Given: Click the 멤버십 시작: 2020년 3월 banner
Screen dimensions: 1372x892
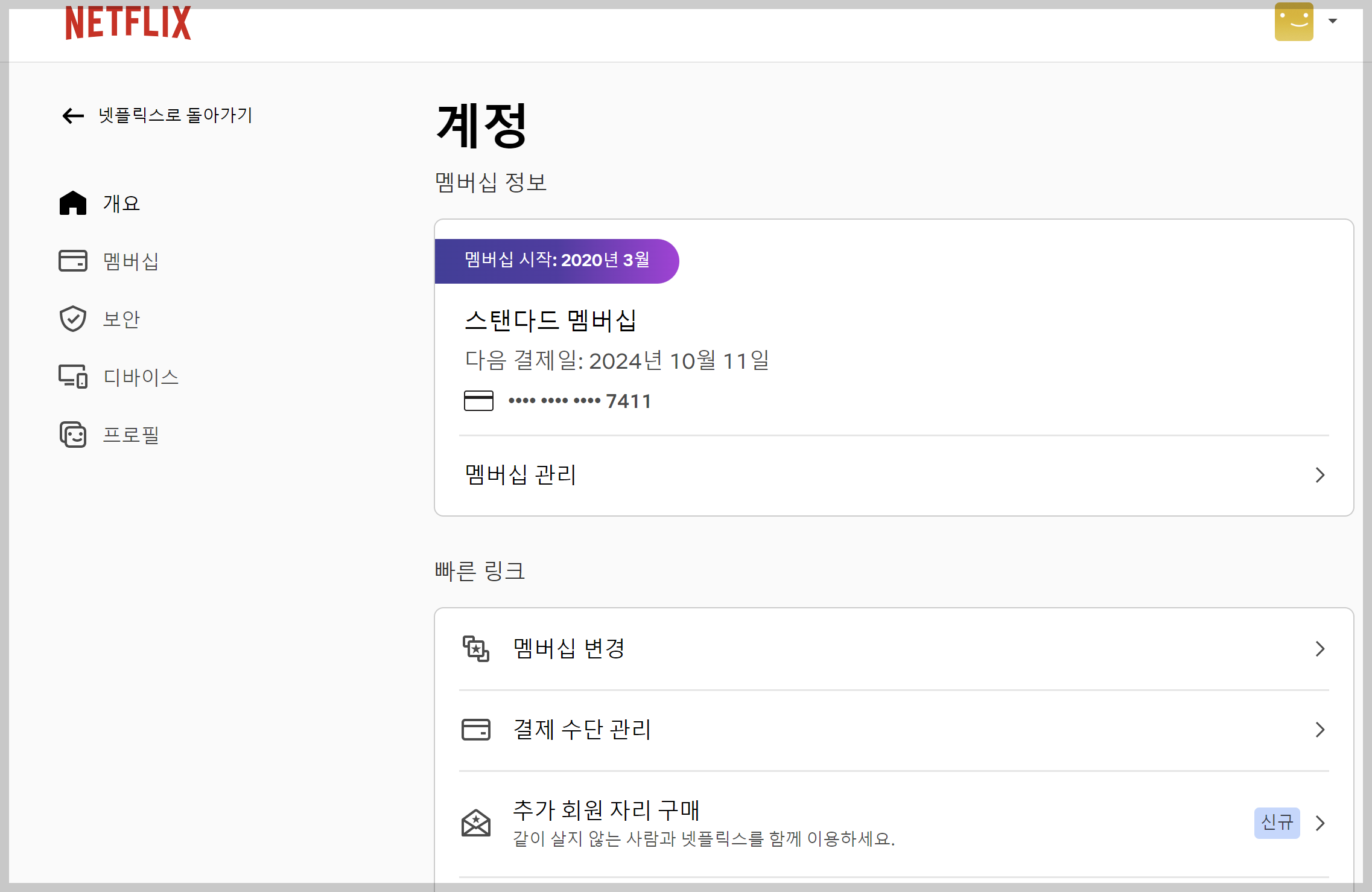Looking at the screenshot, I should (556, 260).
